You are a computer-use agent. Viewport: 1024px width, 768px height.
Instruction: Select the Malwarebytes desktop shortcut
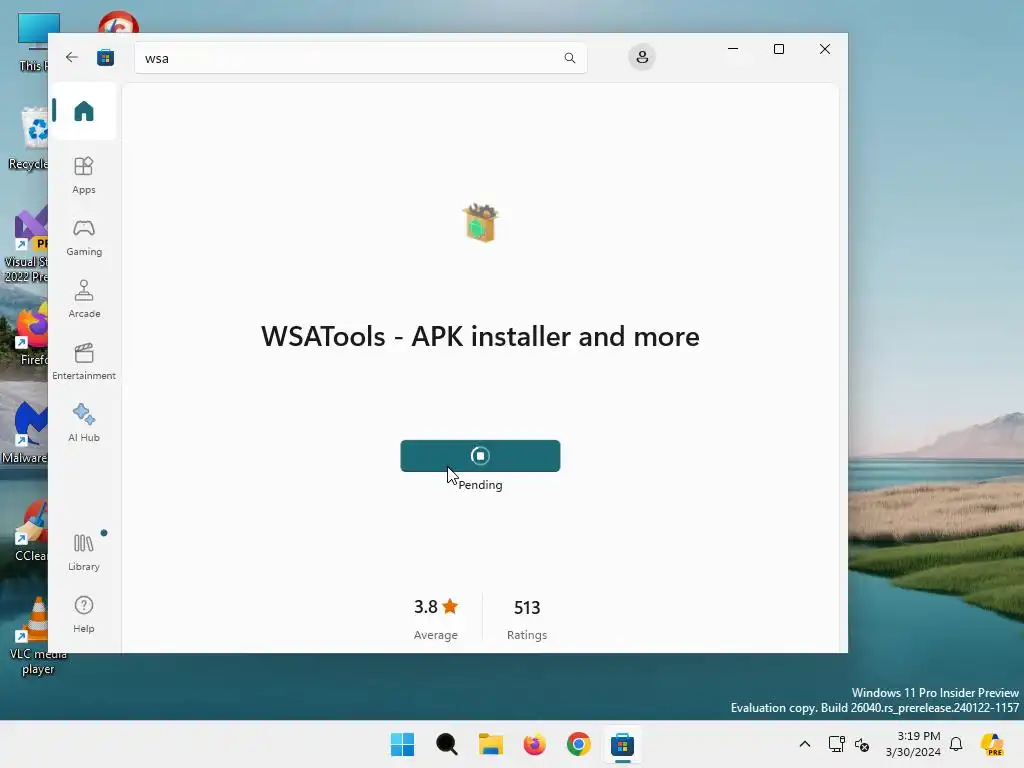[26, 431]
